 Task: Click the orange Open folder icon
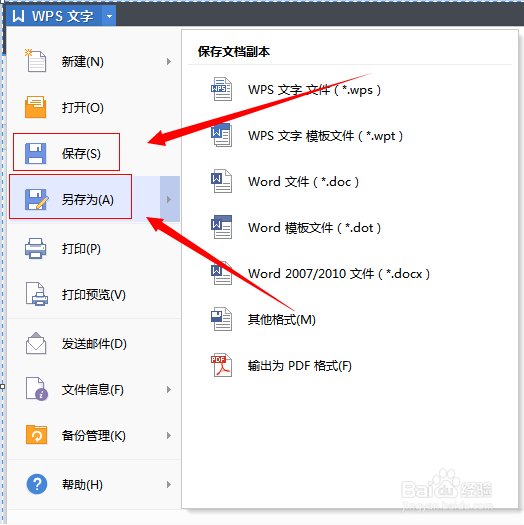tap(35, 107)
